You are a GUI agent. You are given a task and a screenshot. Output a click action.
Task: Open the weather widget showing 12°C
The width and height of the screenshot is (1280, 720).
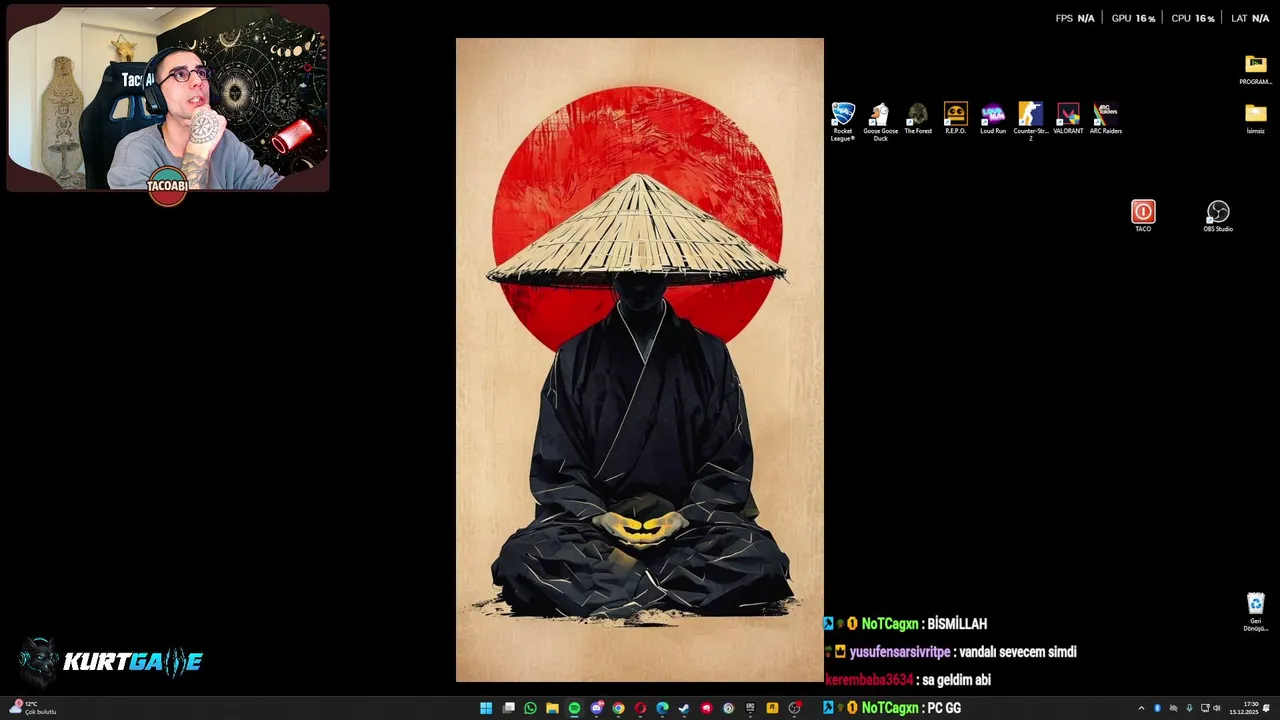click(32, 708)
